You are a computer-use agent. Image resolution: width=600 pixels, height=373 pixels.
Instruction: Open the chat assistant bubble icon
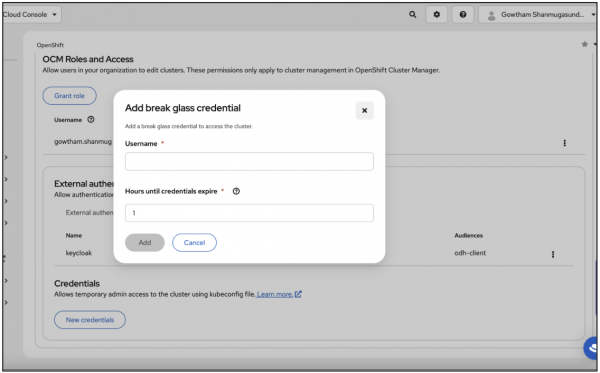(x=592, y=348)
